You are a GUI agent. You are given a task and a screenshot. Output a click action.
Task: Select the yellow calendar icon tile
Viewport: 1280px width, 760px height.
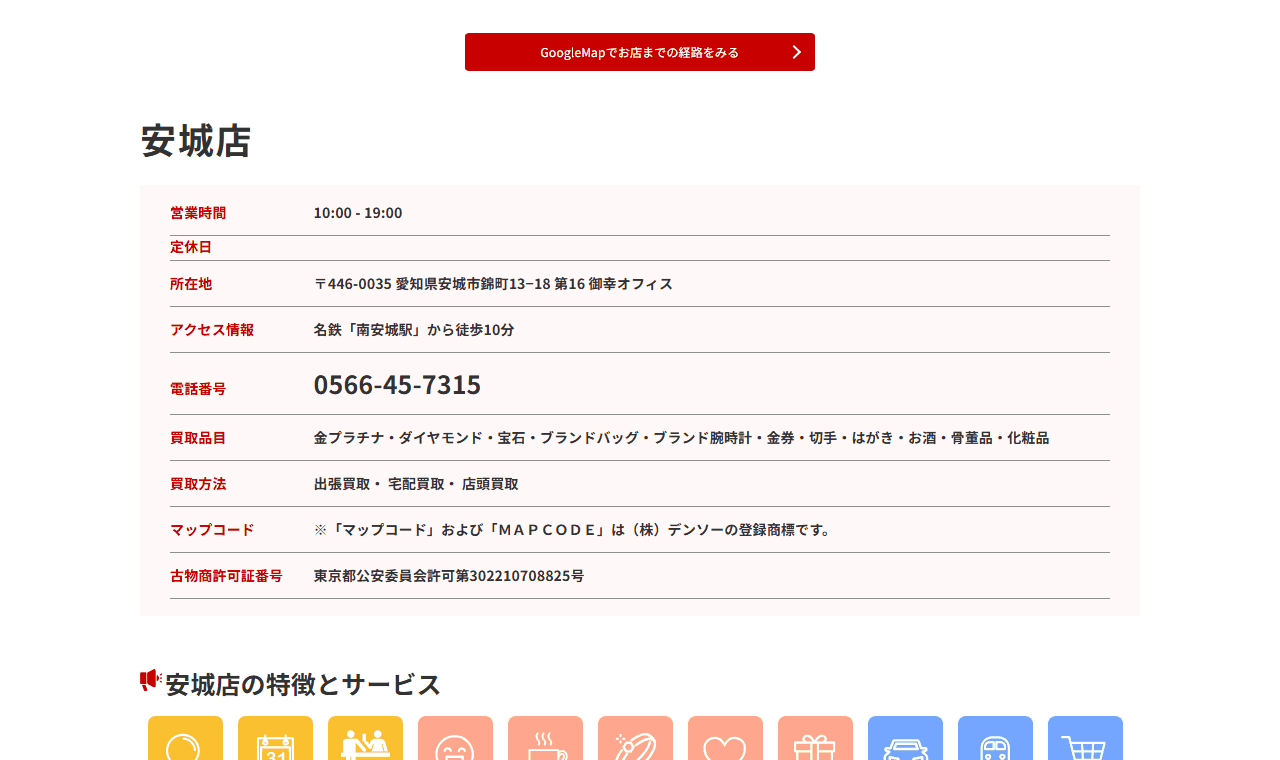[x=275, y=738]
